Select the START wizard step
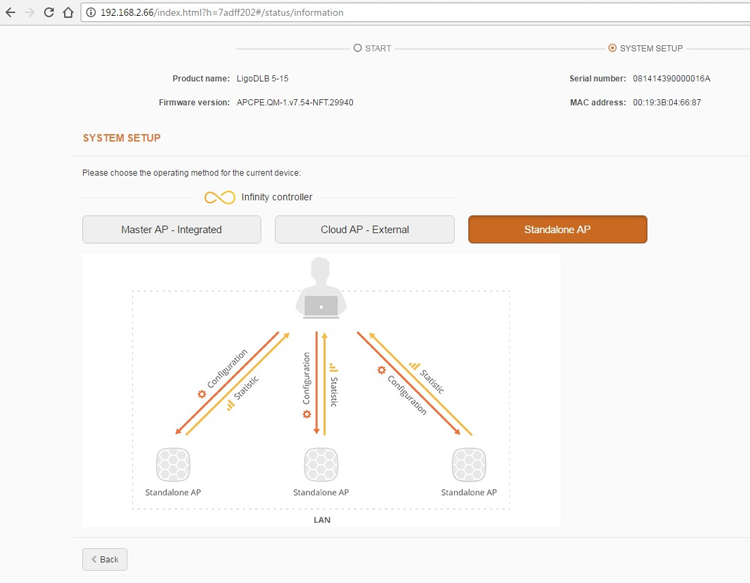The height and width of the screenshot is (583, 750). [x=372, y=48]
